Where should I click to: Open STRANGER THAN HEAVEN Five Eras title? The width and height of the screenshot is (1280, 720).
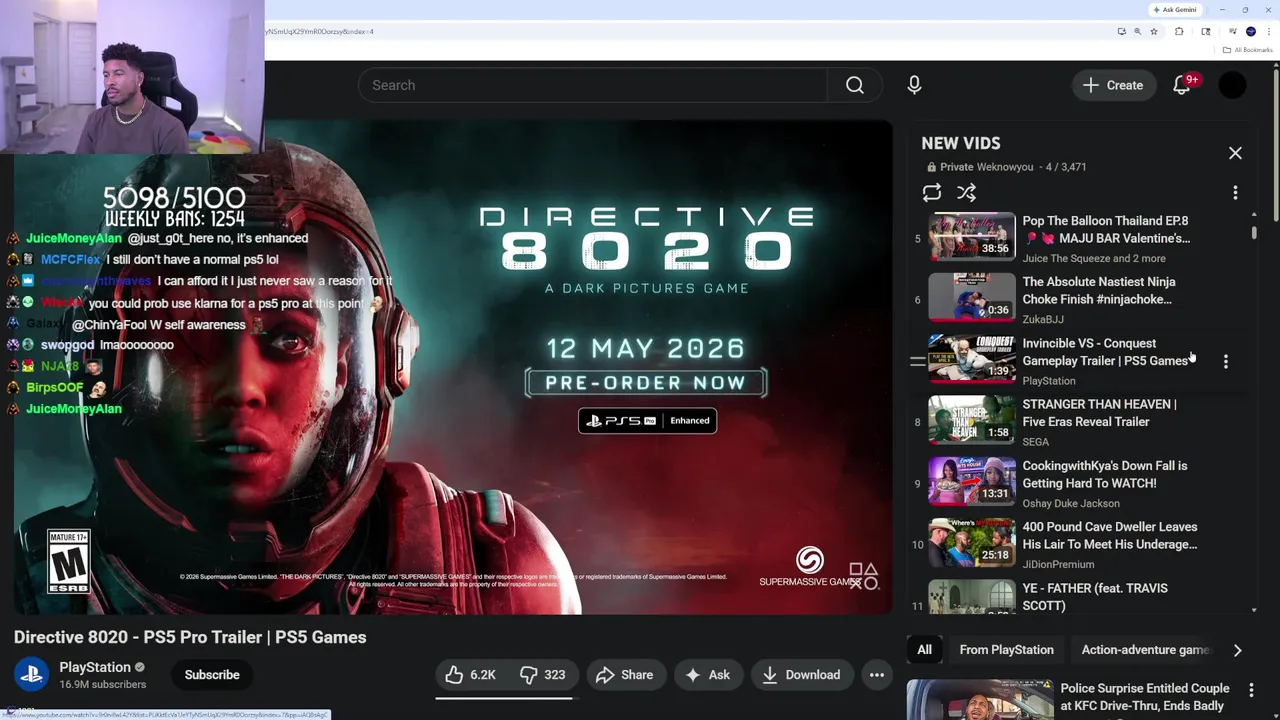coord(1099,413)
